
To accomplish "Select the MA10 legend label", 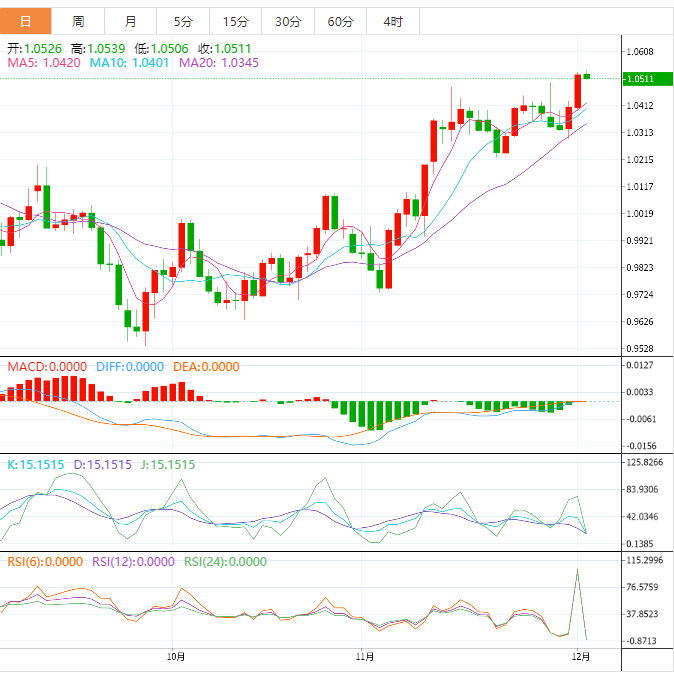I will 129,63.
